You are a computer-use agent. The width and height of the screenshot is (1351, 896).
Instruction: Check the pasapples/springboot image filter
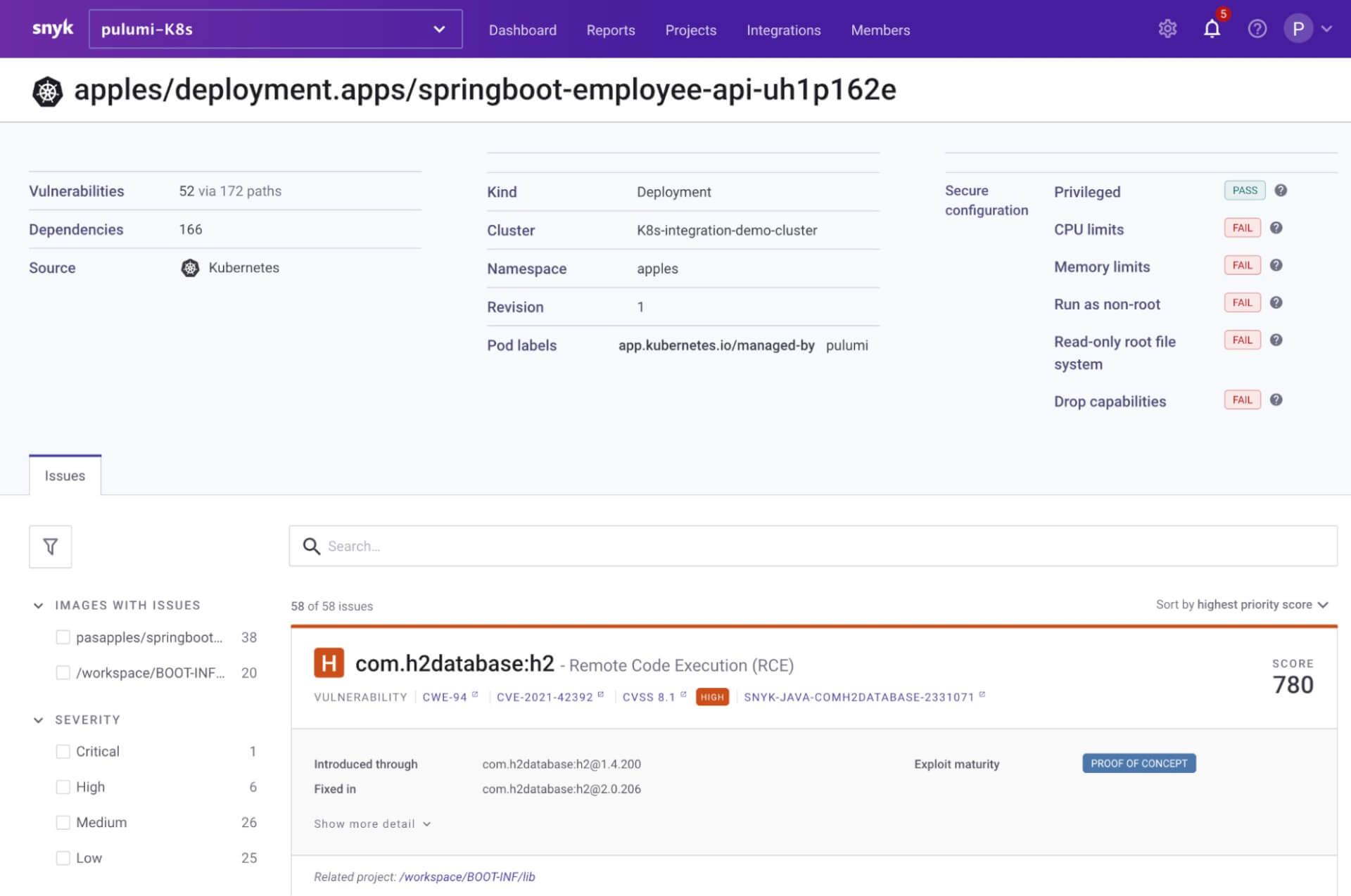(63, 637)
